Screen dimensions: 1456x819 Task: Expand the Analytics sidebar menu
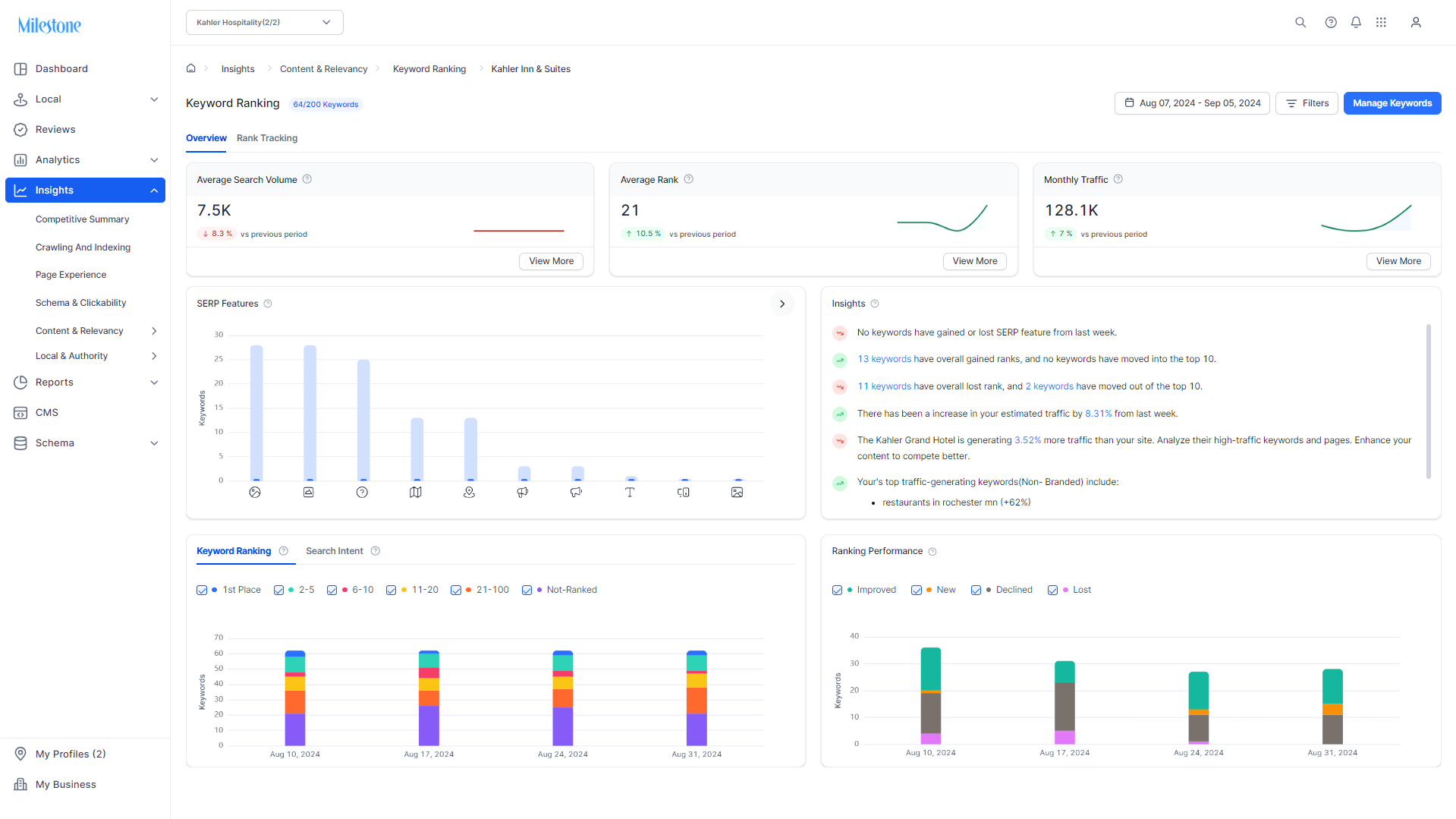point(154,160)
